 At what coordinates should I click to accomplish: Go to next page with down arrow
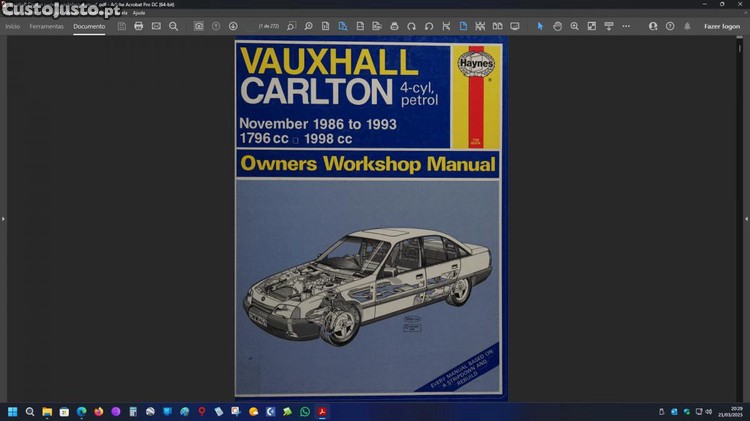233,26
